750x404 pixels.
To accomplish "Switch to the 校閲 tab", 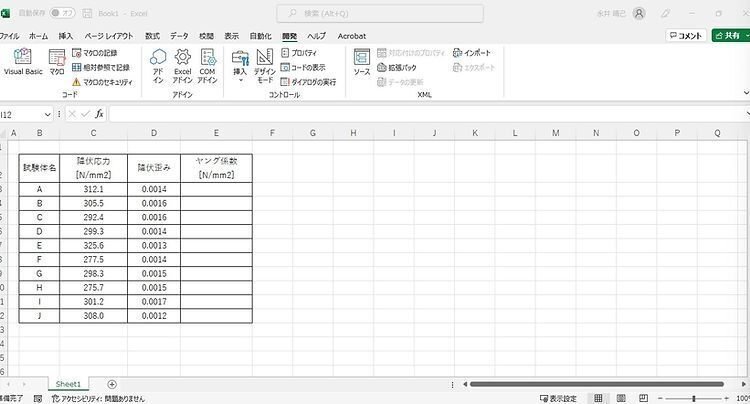I will click(x=206, y=36).
